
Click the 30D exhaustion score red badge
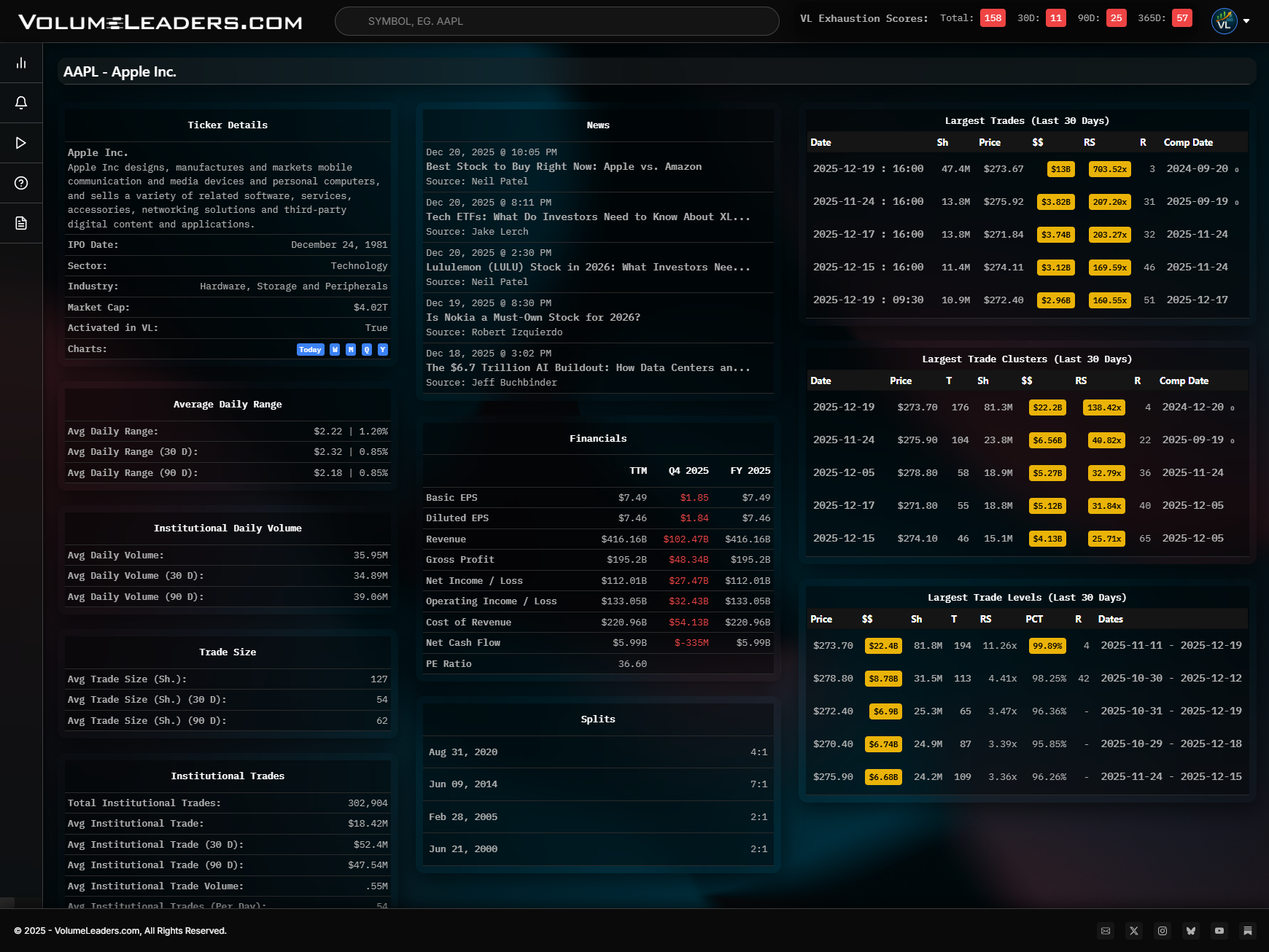(1055, 18)
